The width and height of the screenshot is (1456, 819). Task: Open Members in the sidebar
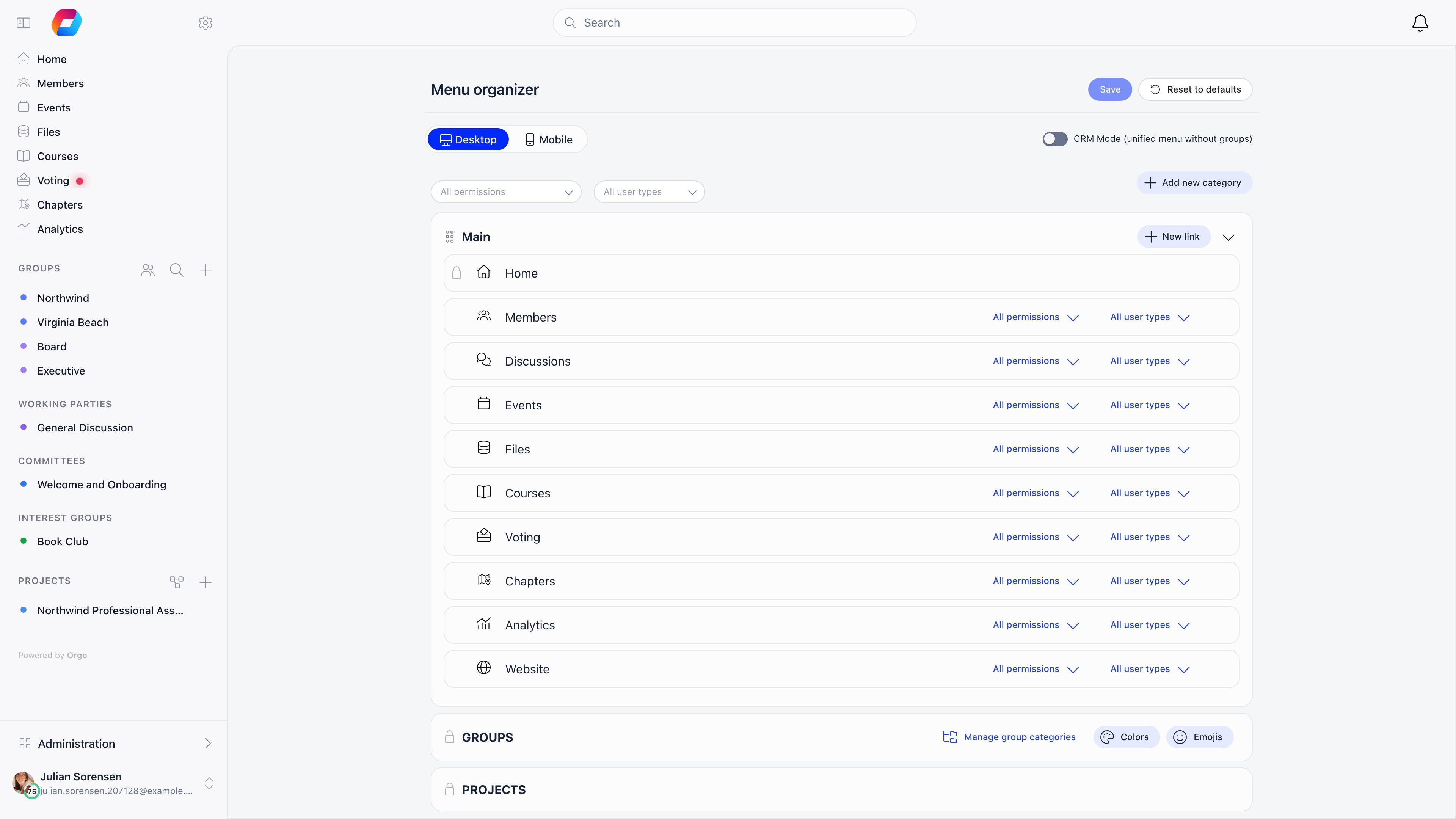(61, 84)
